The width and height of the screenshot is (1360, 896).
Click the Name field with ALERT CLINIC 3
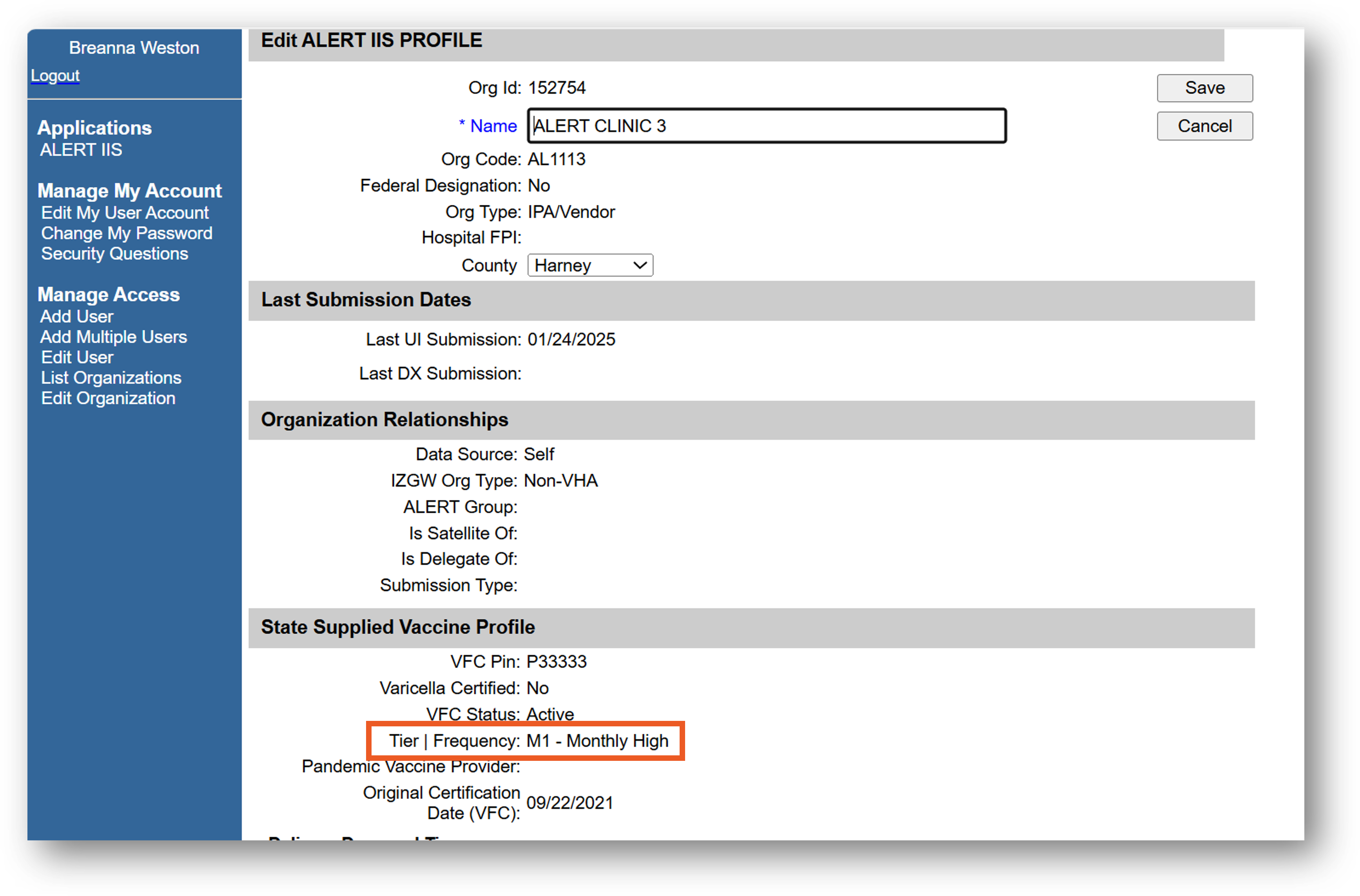(766, 126)
